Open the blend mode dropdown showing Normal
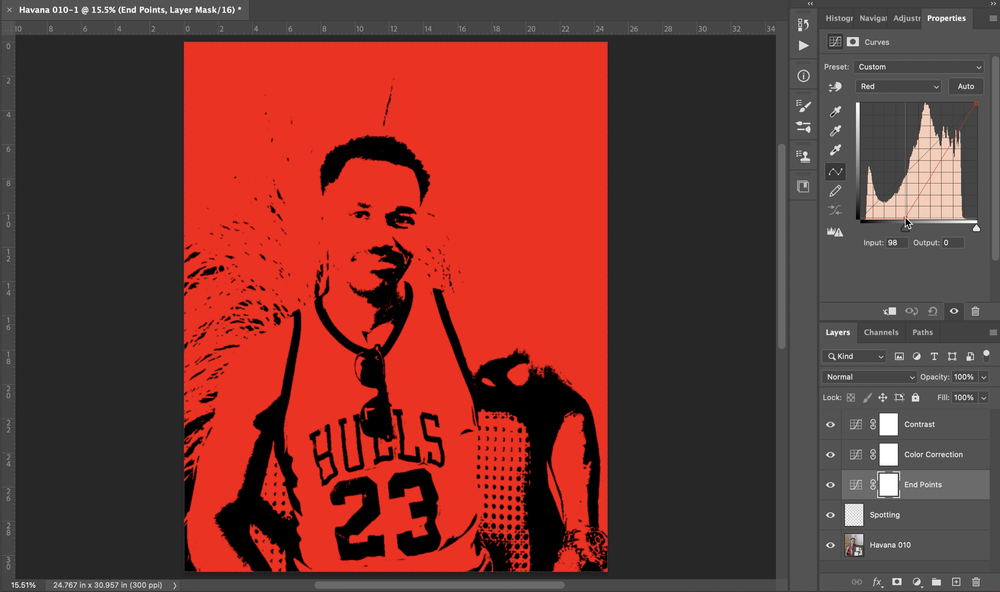Viewport: 1000px width, 592px height. tap(869, 377)
